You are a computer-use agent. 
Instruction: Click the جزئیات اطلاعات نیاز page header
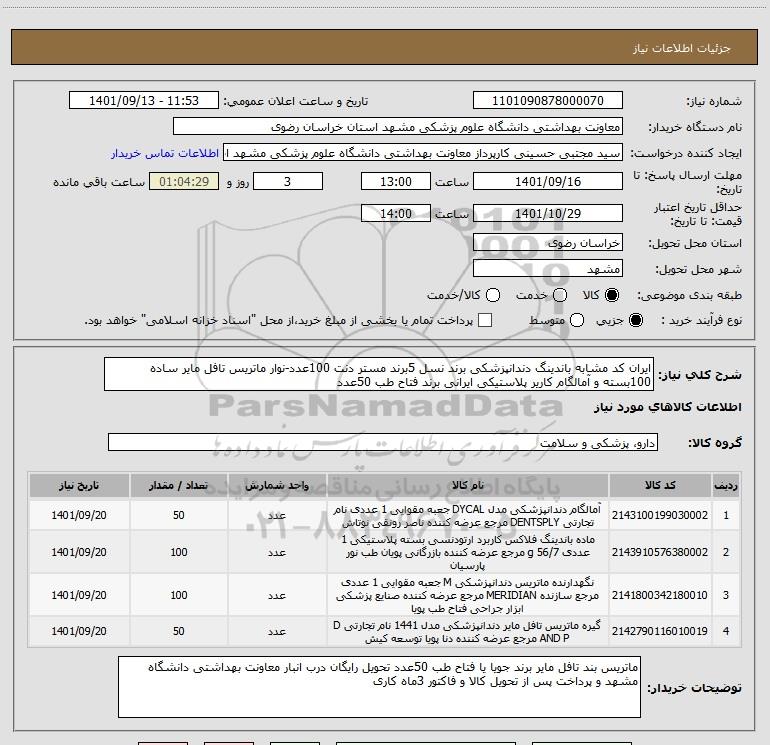pos(681,48)
